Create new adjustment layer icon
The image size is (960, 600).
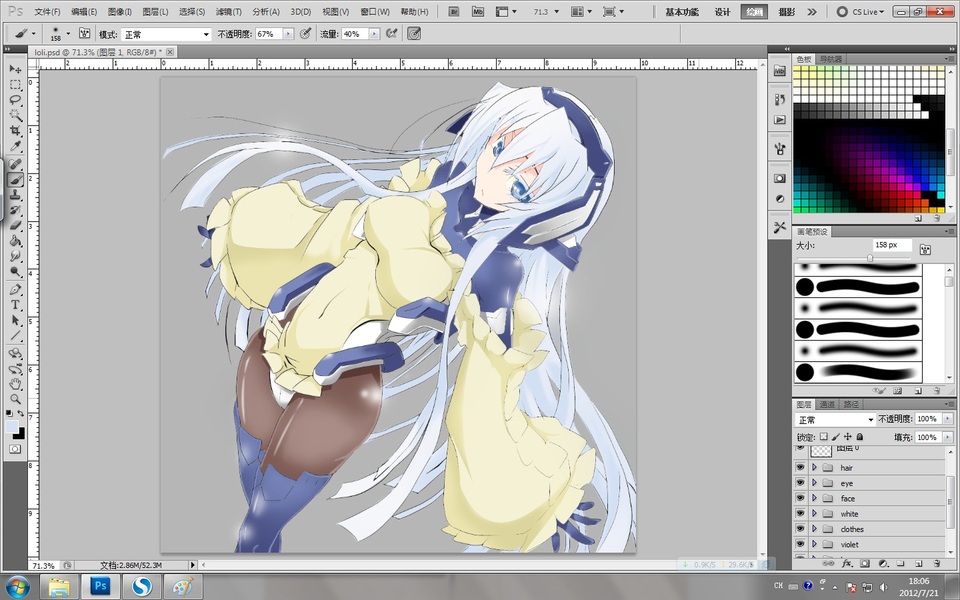(883, 563)
